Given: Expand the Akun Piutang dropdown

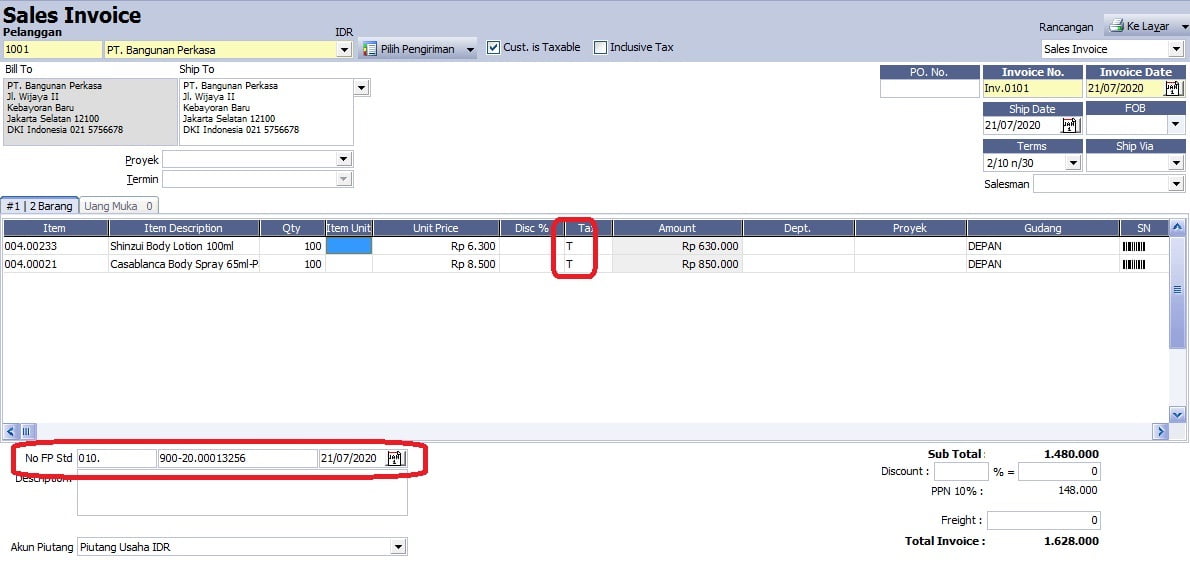Looking at the screenshot, I should pyautogui.click(x=399, y=547).
